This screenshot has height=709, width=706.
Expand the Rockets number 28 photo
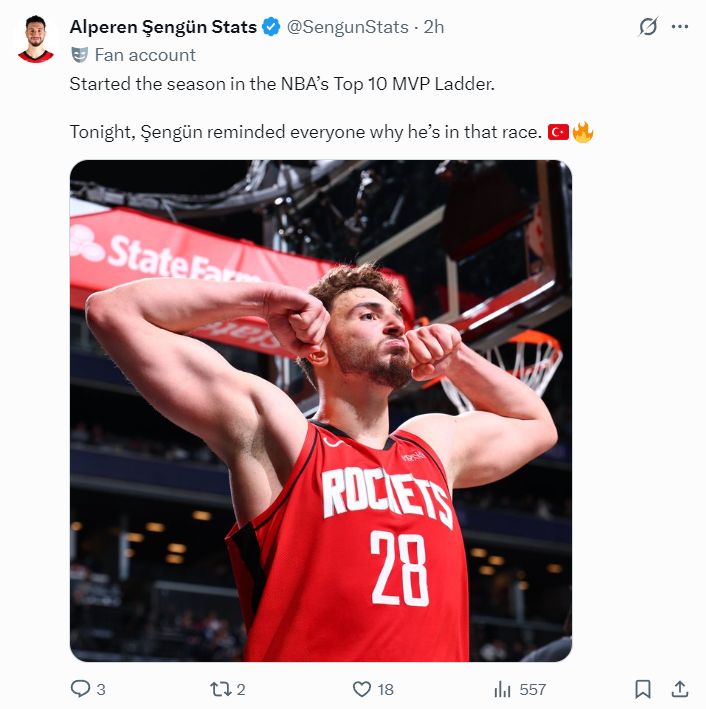(x=320, y=410)
